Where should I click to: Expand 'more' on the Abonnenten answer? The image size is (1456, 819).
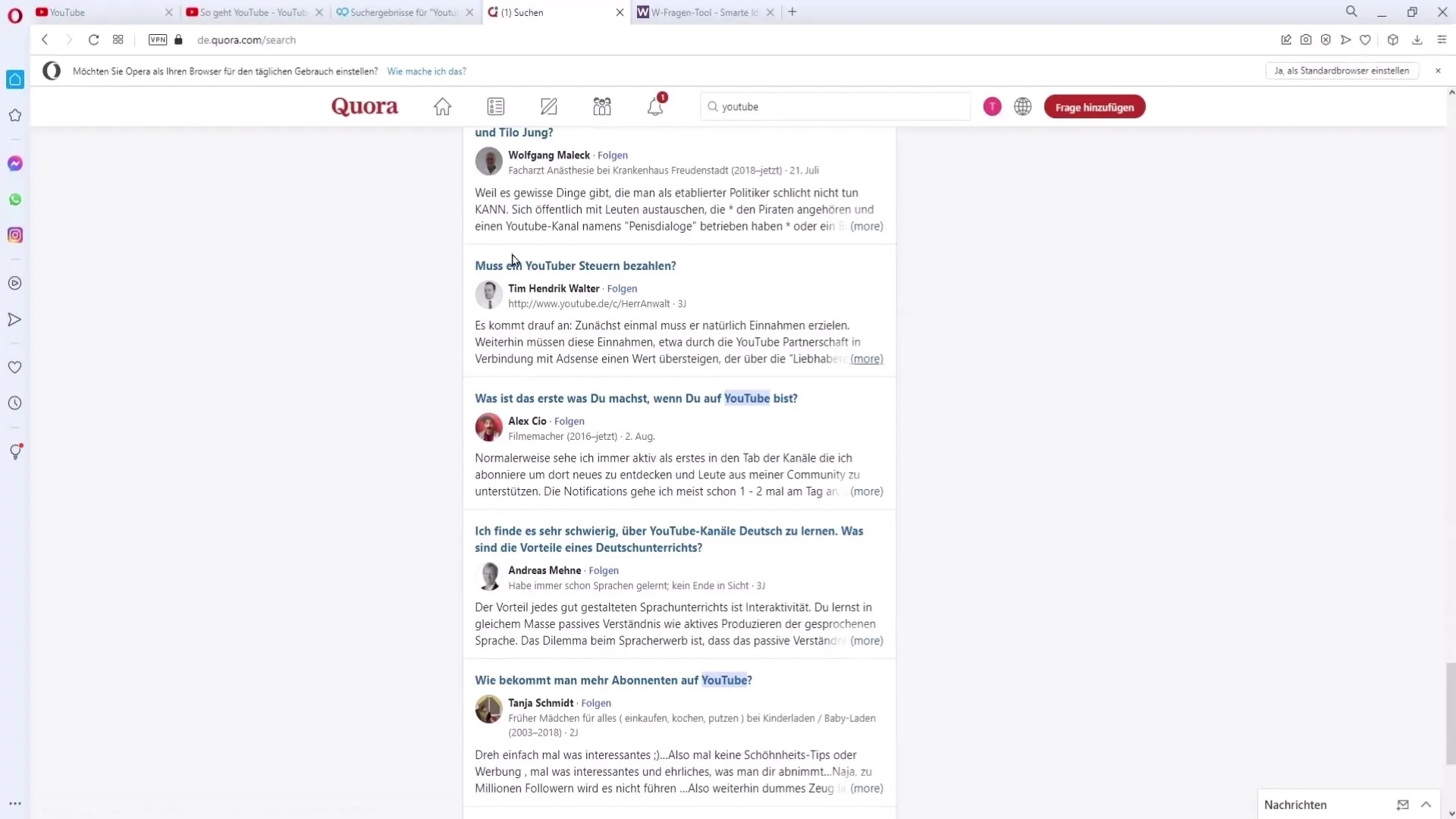point(866,788)
